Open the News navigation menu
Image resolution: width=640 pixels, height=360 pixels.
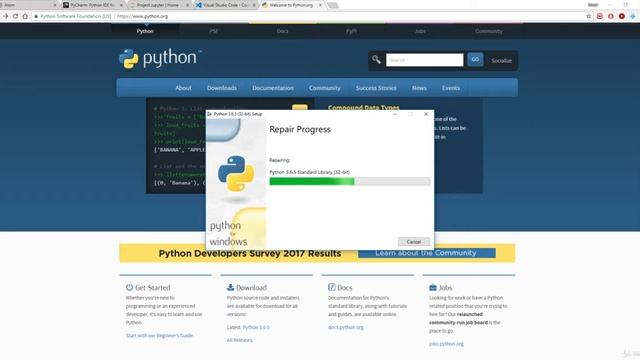[419, 88]
